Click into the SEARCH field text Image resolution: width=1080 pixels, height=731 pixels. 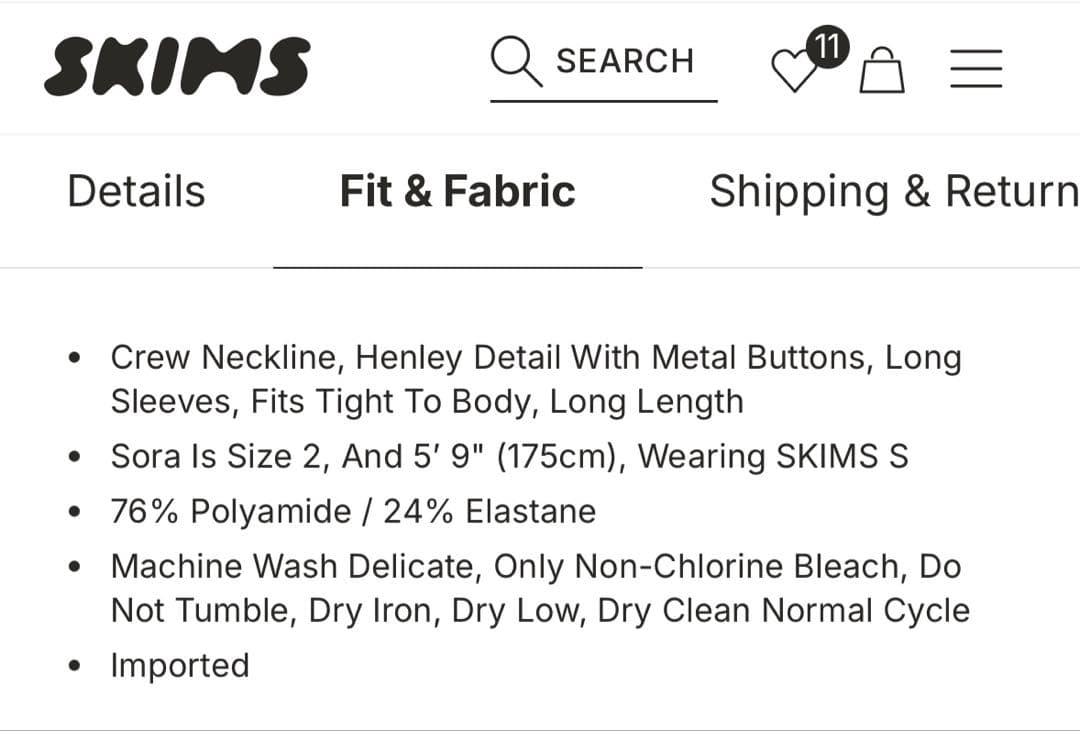[625, 61]
